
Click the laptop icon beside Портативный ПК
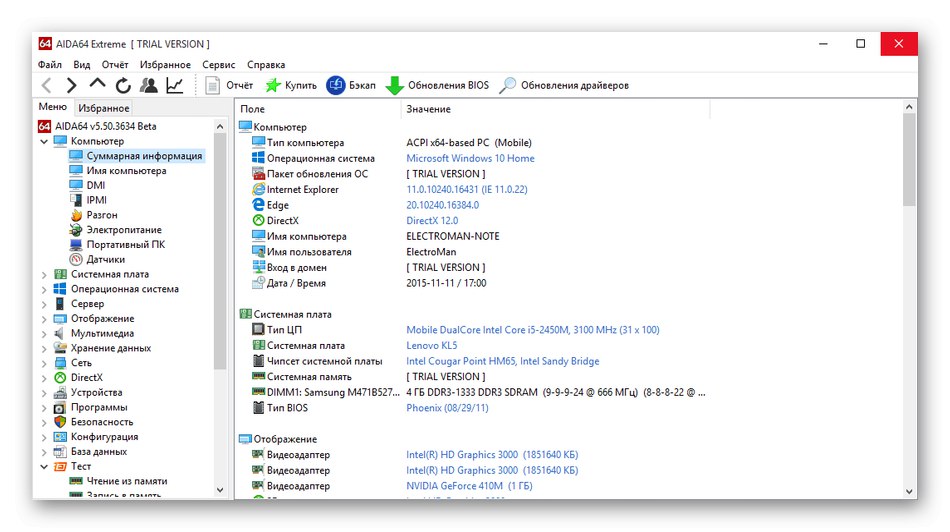coord(76,245)
